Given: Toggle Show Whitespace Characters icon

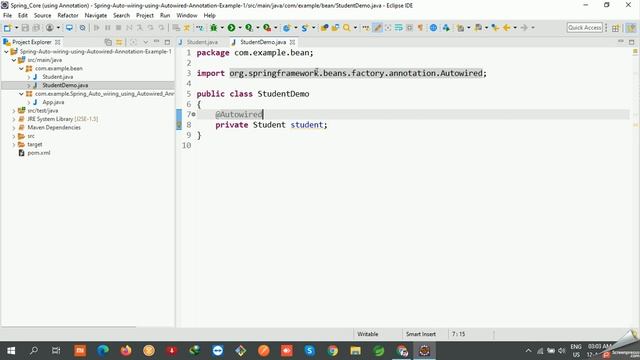Looking at the screenshot, I should pyautogui.click(x=420, y=28).
